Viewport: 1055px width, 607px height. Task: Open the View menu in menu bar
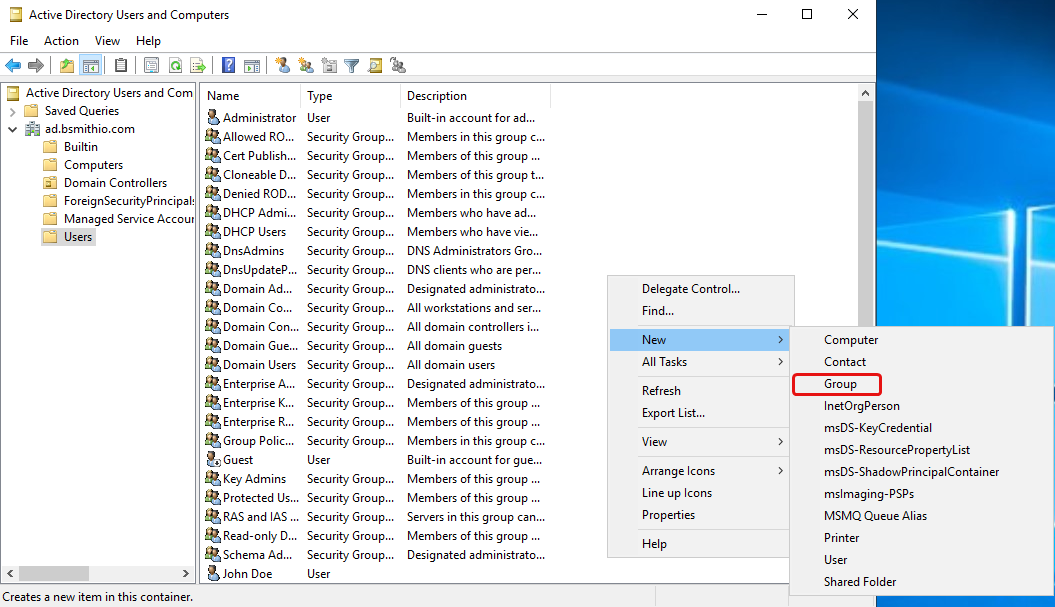point(107,41)
